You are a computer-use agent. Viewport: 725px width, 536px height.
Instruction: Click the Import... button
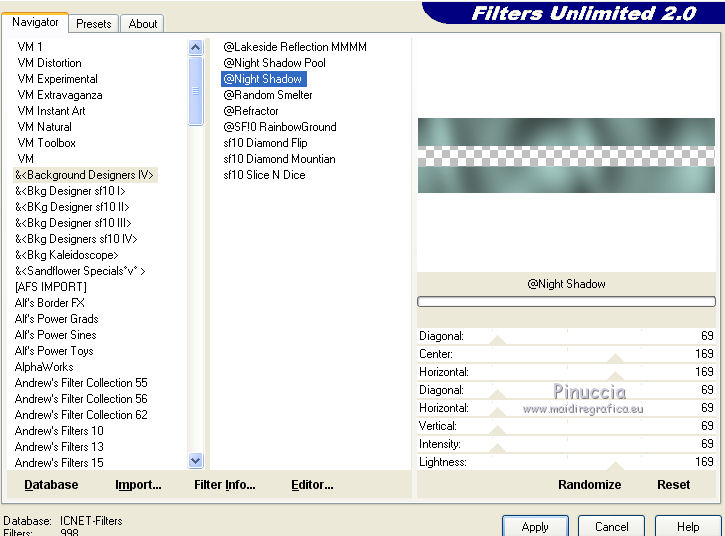click(x=138, y=485)
